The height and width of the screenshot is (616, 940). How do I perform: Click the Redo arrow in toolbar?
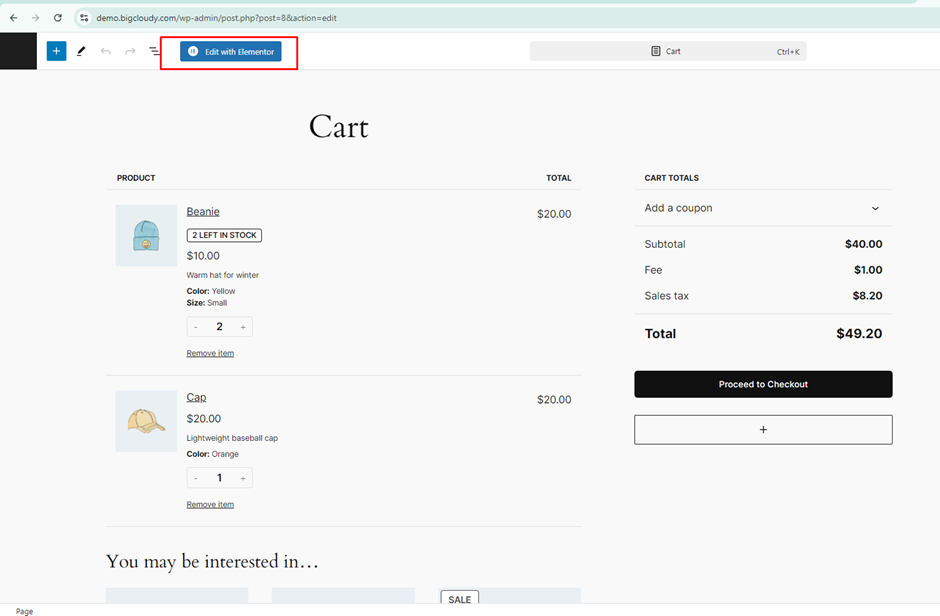130,51
